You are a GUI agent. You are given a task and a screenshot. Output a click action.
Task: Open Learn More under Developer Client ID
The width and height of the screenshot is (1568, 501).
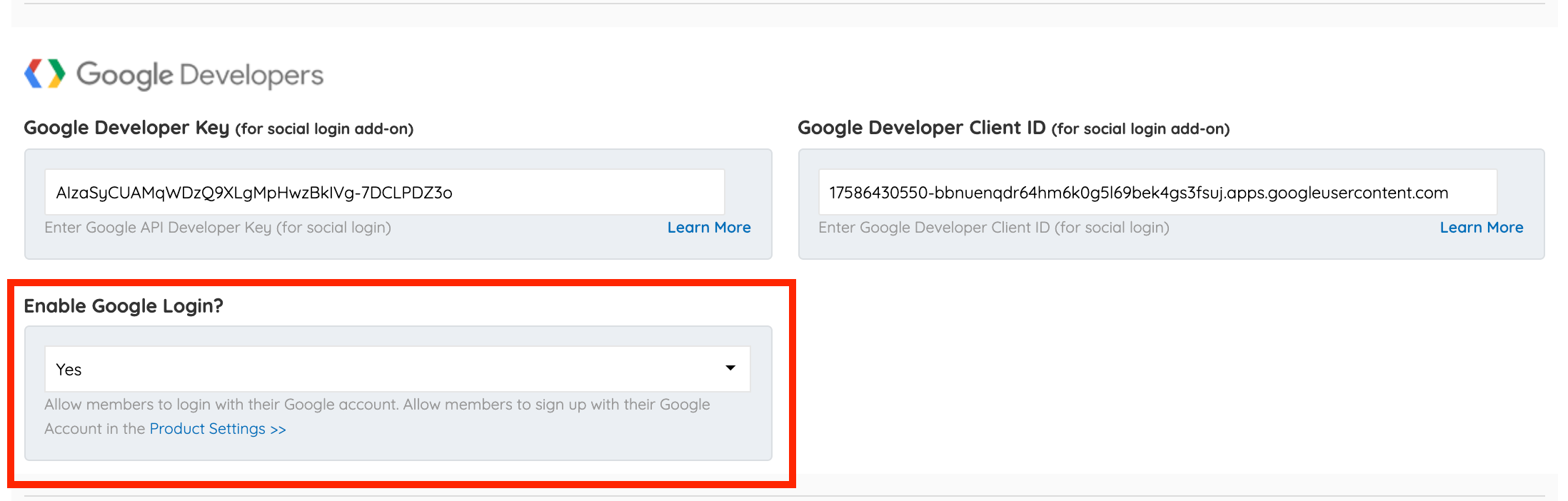pos(1481,227)
